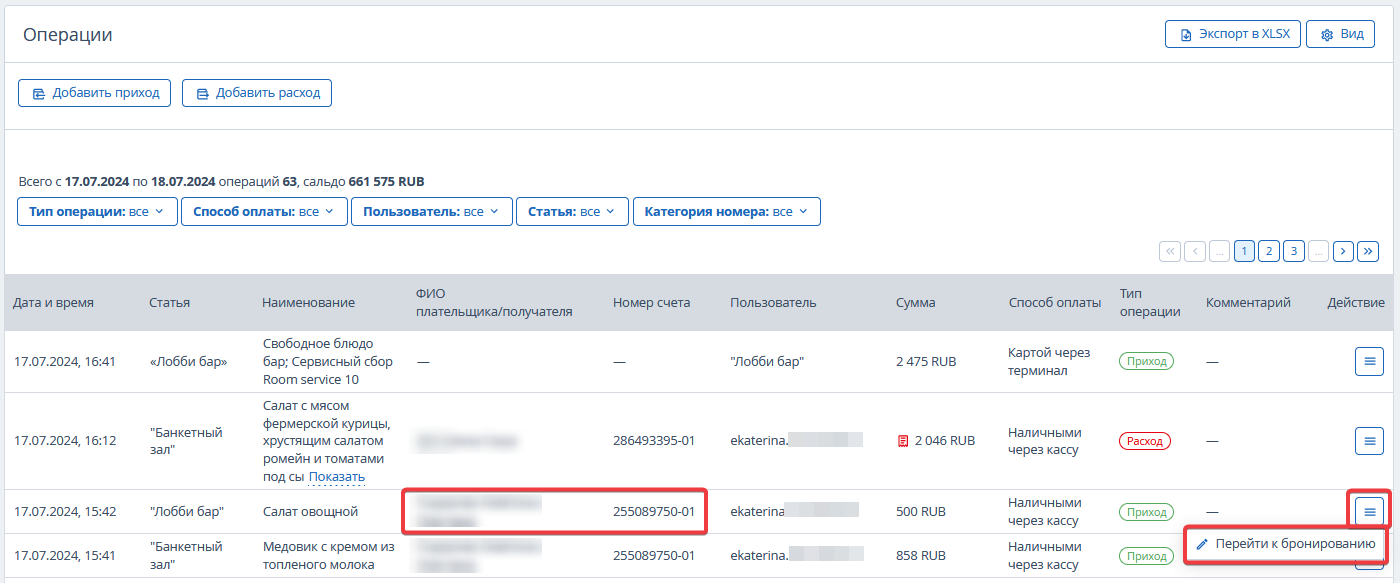The height and width of the screenshot is (583, 1400).
Task: Go to pagination page 3
Action: pyautogui.click(x=1294, y=251)
